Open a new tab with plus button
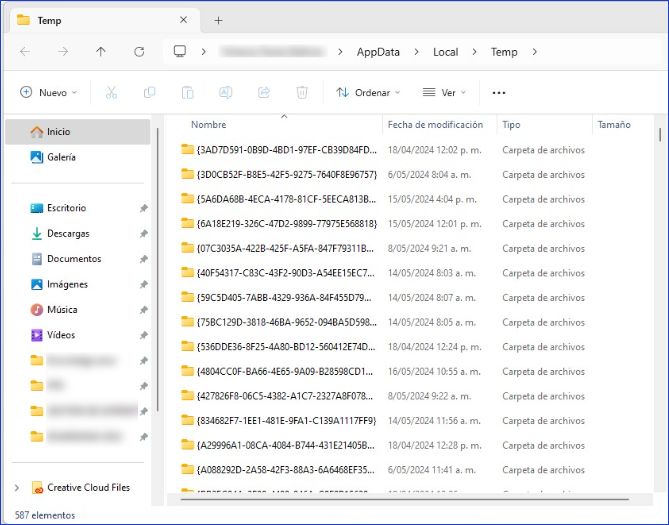 pos(218,20)
